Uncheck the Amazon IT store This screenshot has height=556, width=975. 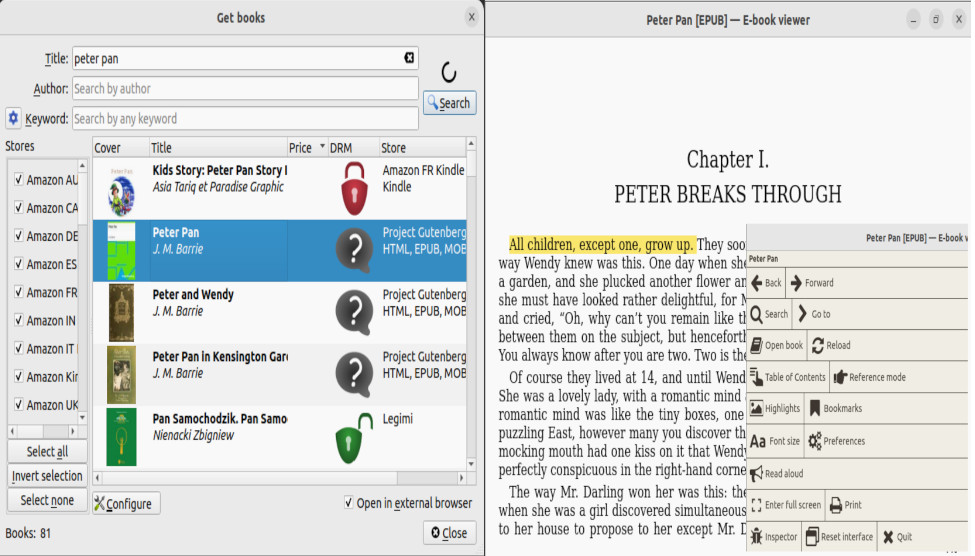click(x=19, y=348)
